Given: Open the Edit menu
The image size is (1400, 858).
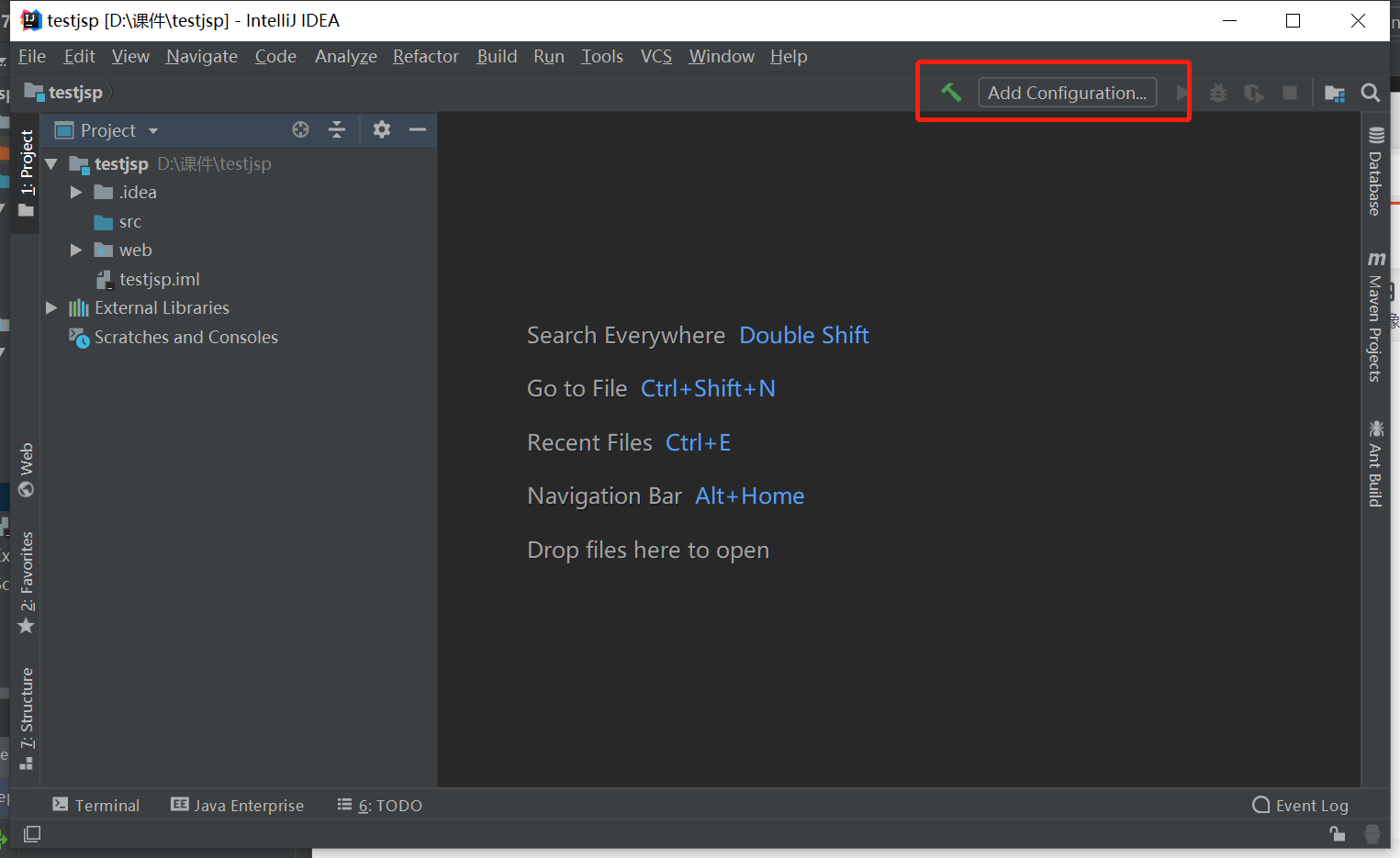Looking at the screenshot, I should 80,57.
